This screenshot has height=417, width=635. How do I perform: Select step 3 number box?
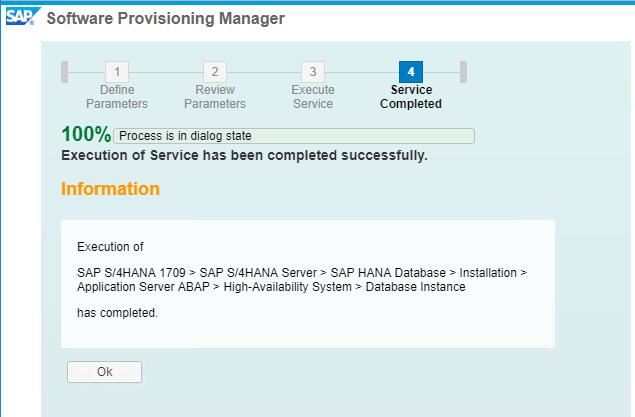tap(313, 72)
